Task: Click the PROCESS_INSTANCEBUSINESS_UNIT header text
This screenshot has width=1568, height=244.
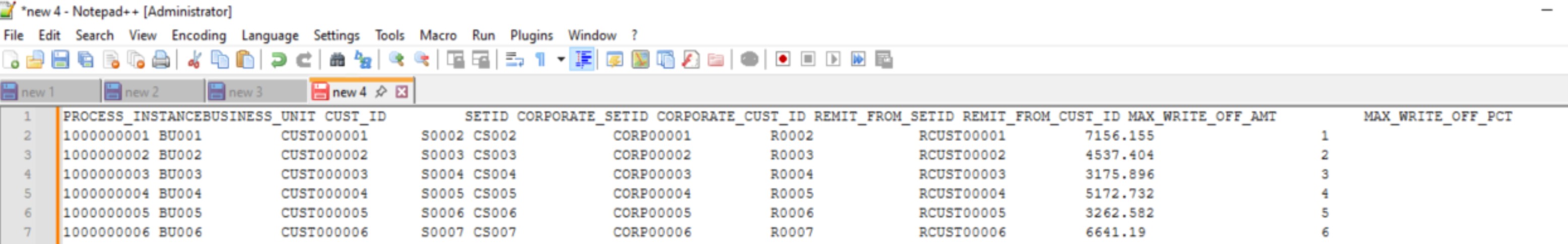Action: (x=189, y=116)
